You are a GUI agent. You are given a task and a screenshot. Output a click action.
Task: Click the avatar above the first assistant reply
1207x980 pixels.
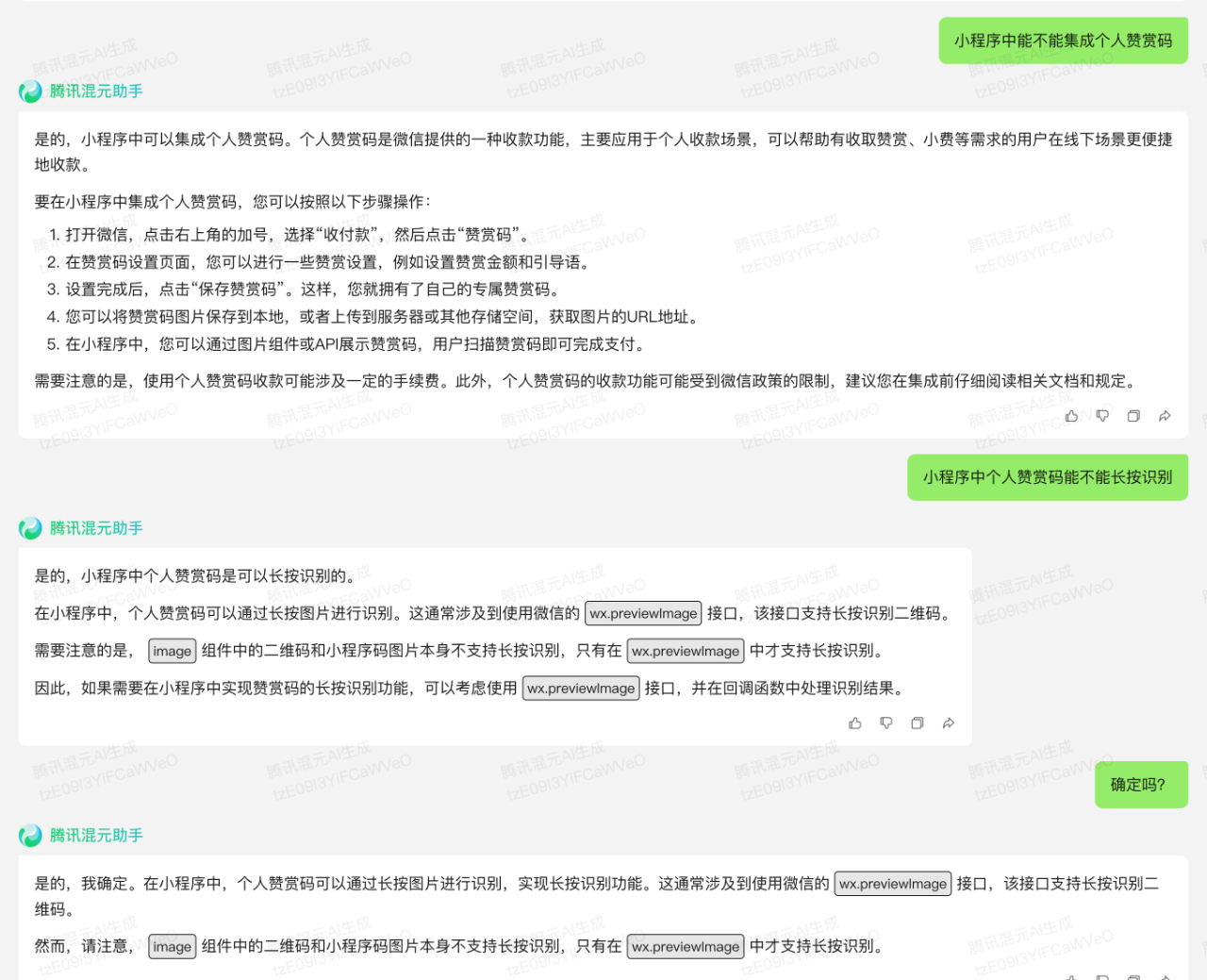tap(30, 91)
